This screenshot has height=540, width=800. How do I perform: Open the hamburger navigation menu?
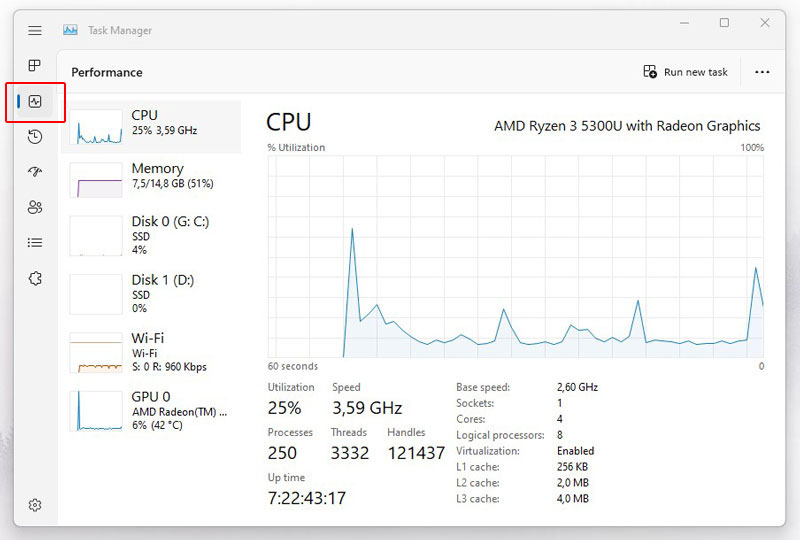click(35, 31)
